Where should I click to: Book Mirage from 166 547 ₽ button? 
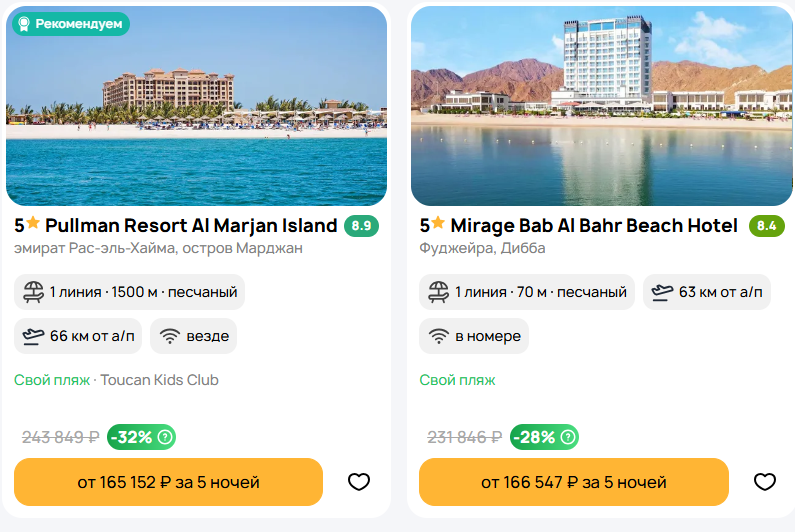573,482
